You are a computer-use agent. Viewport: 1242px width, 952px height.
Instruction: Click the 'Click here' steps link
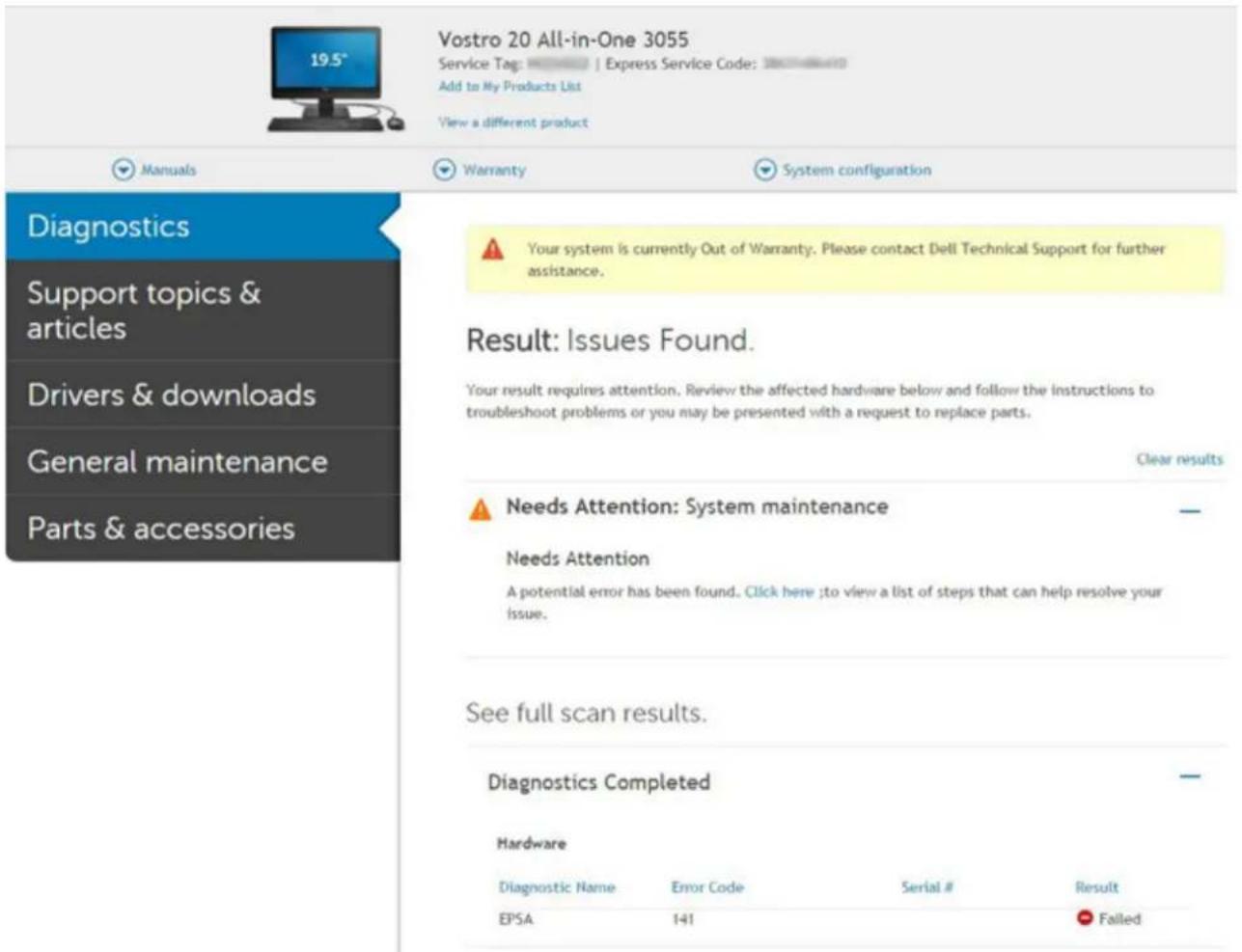coord(779,591)
